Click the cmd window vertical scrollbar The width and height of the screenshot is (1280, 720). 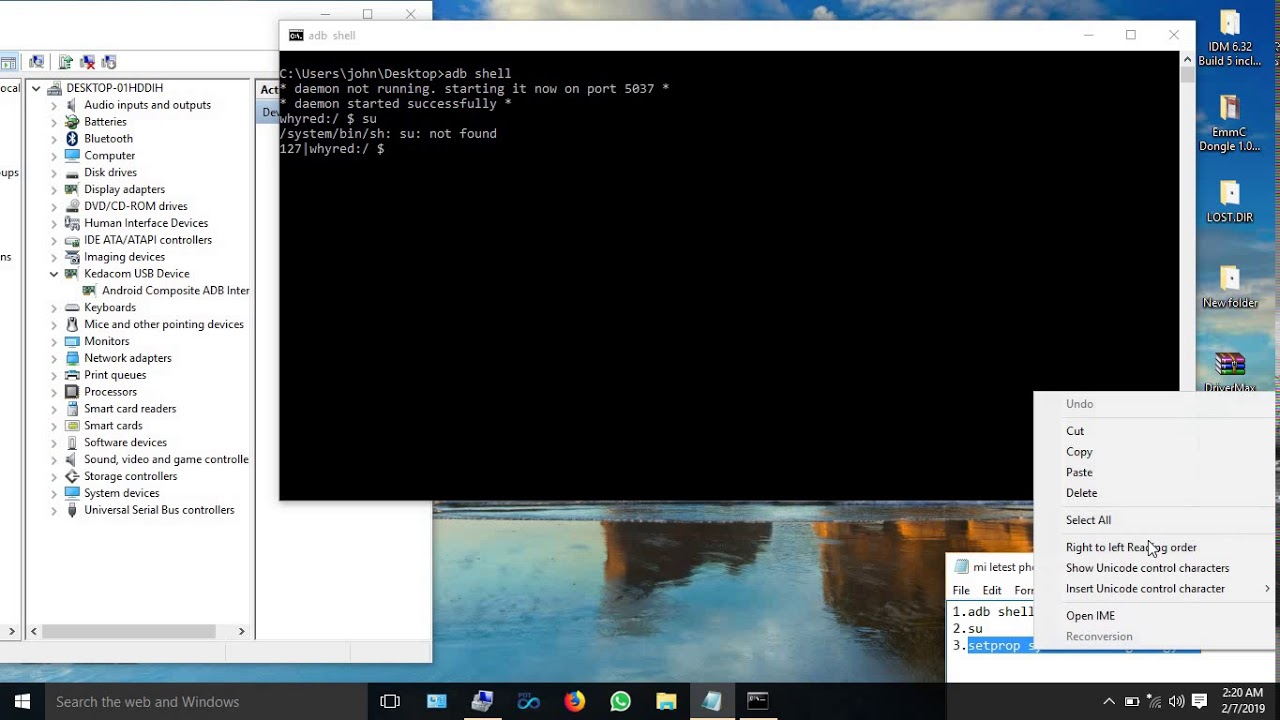tap(1188, 275)
